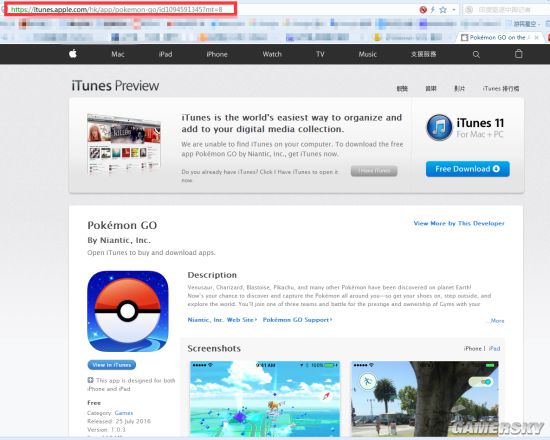
Task: Bookmark page with the star icon
Action: 443,10
